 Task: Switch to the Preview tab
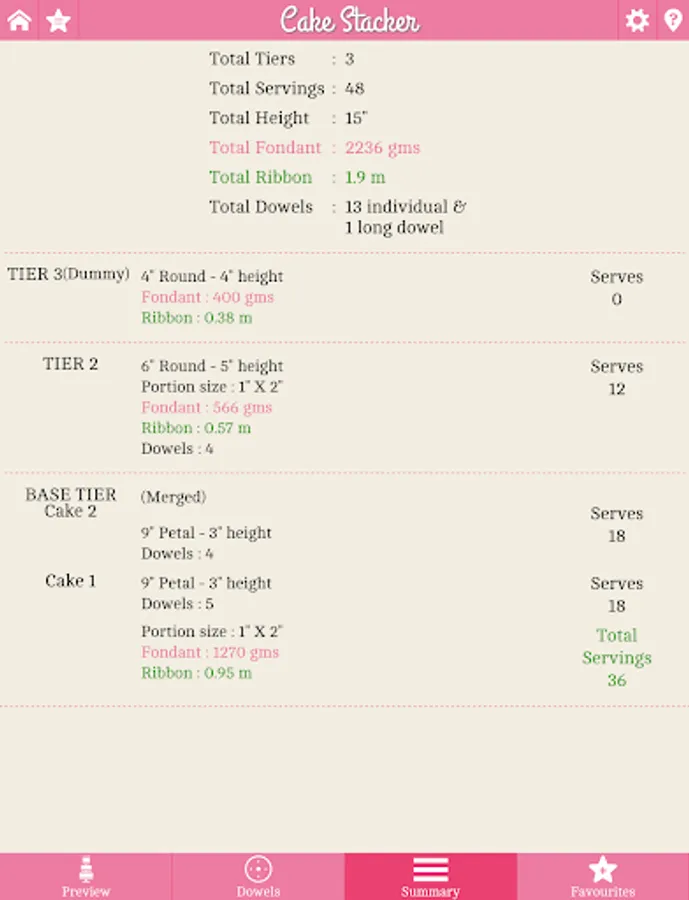point(86,891)
